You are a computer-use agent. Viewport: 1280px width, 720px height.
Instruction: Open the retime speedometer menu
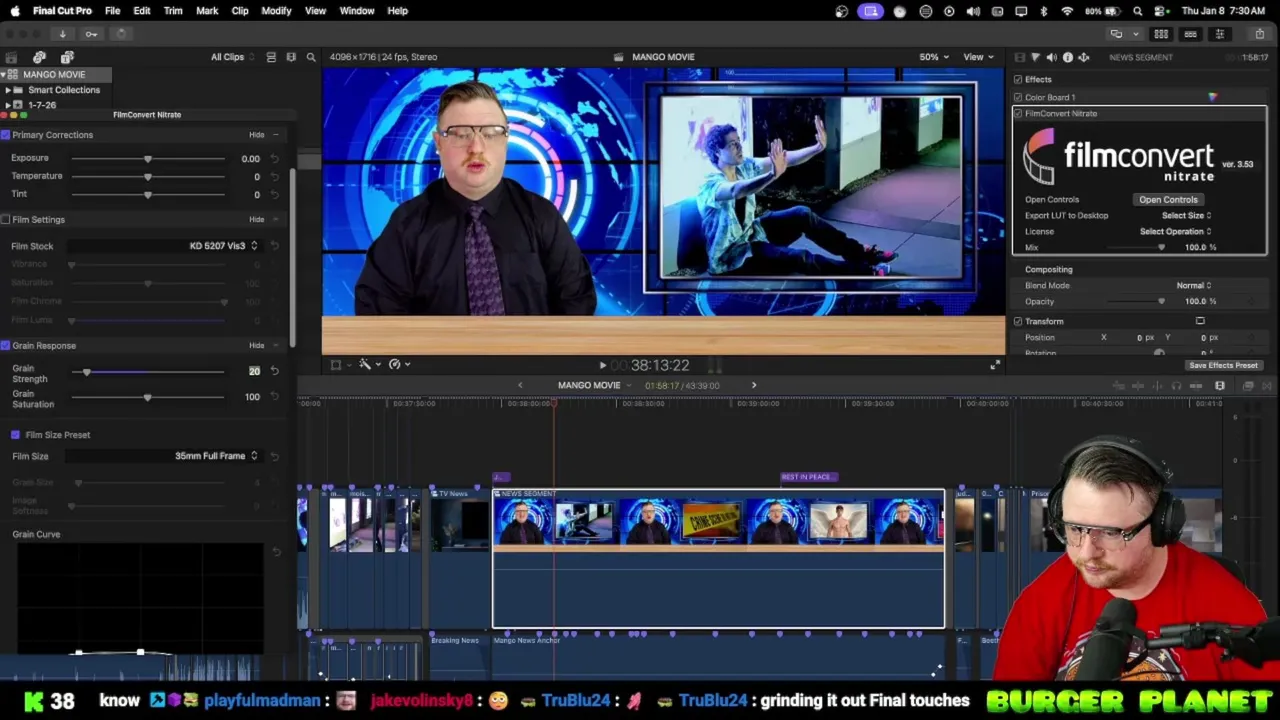coord(398,364)
